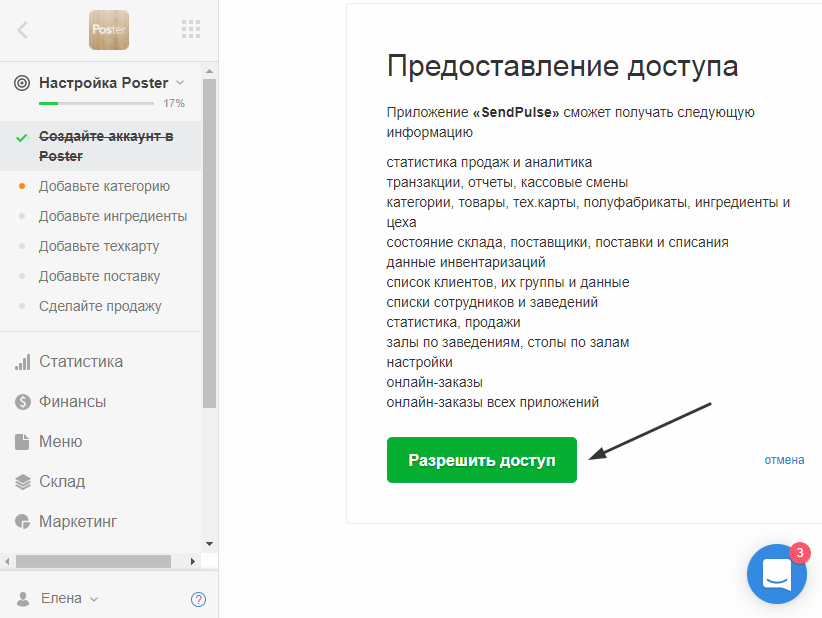Click the back chevron arrow icon

23,30
